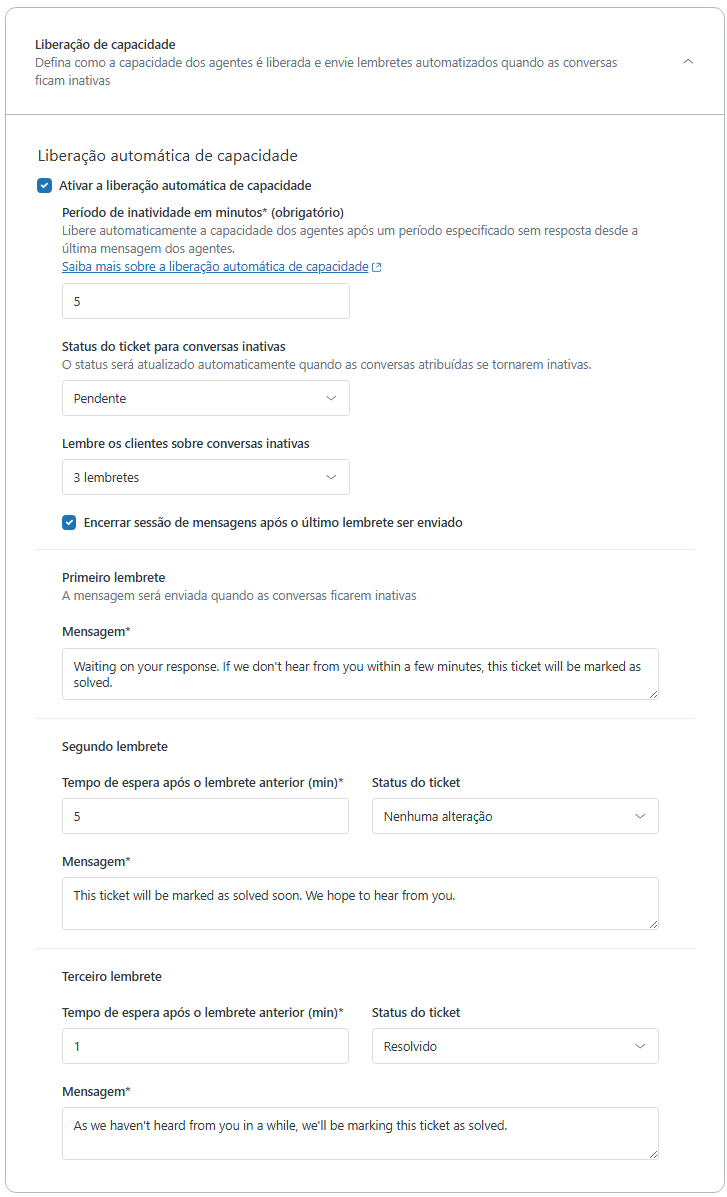The width and height of the screenshot is (727, 1197).
Task: Open the Nenhuma alteração status dropdown
Action: 515,816
